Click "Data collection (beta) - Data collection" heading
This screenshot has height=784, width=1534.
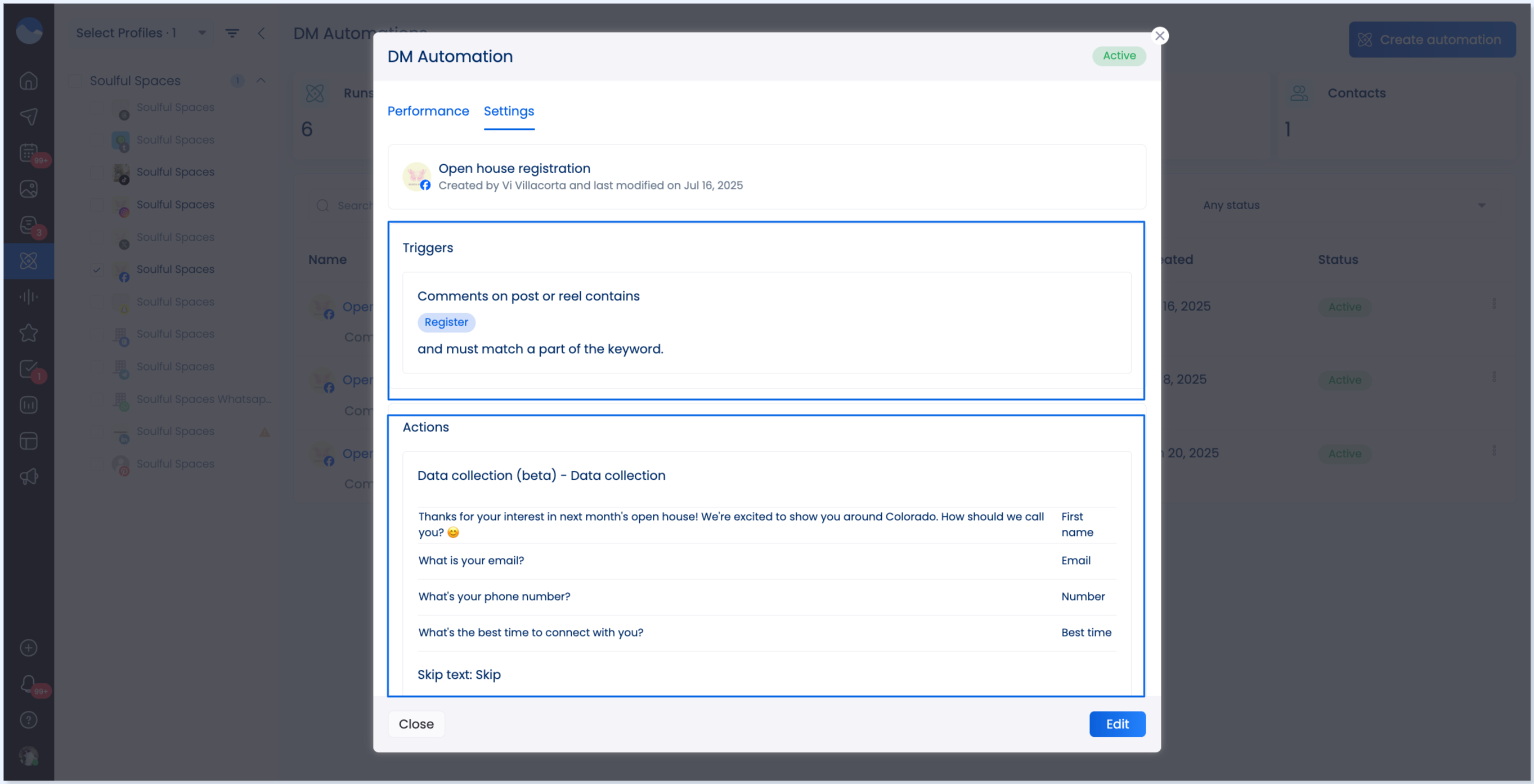[x=541, y=476]
